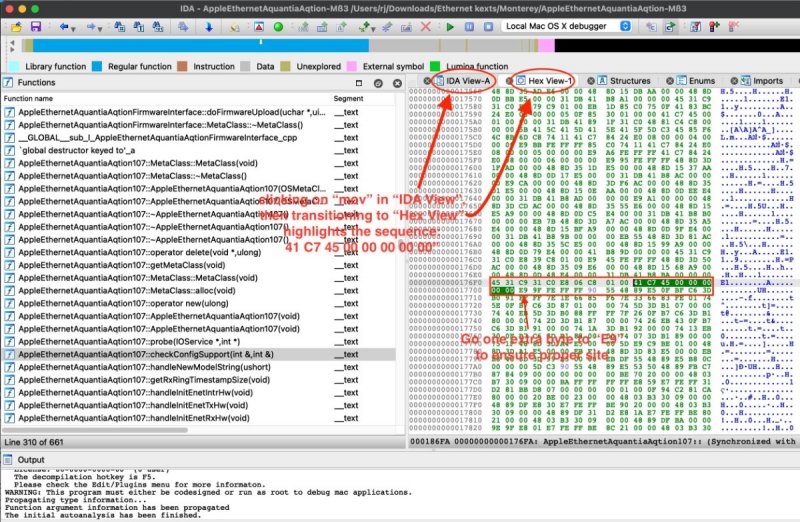The height and width of the screenshot is (522, 800).
Task: Select handleNewModelString(ushort) function row
Action: (x=199, y=367)
